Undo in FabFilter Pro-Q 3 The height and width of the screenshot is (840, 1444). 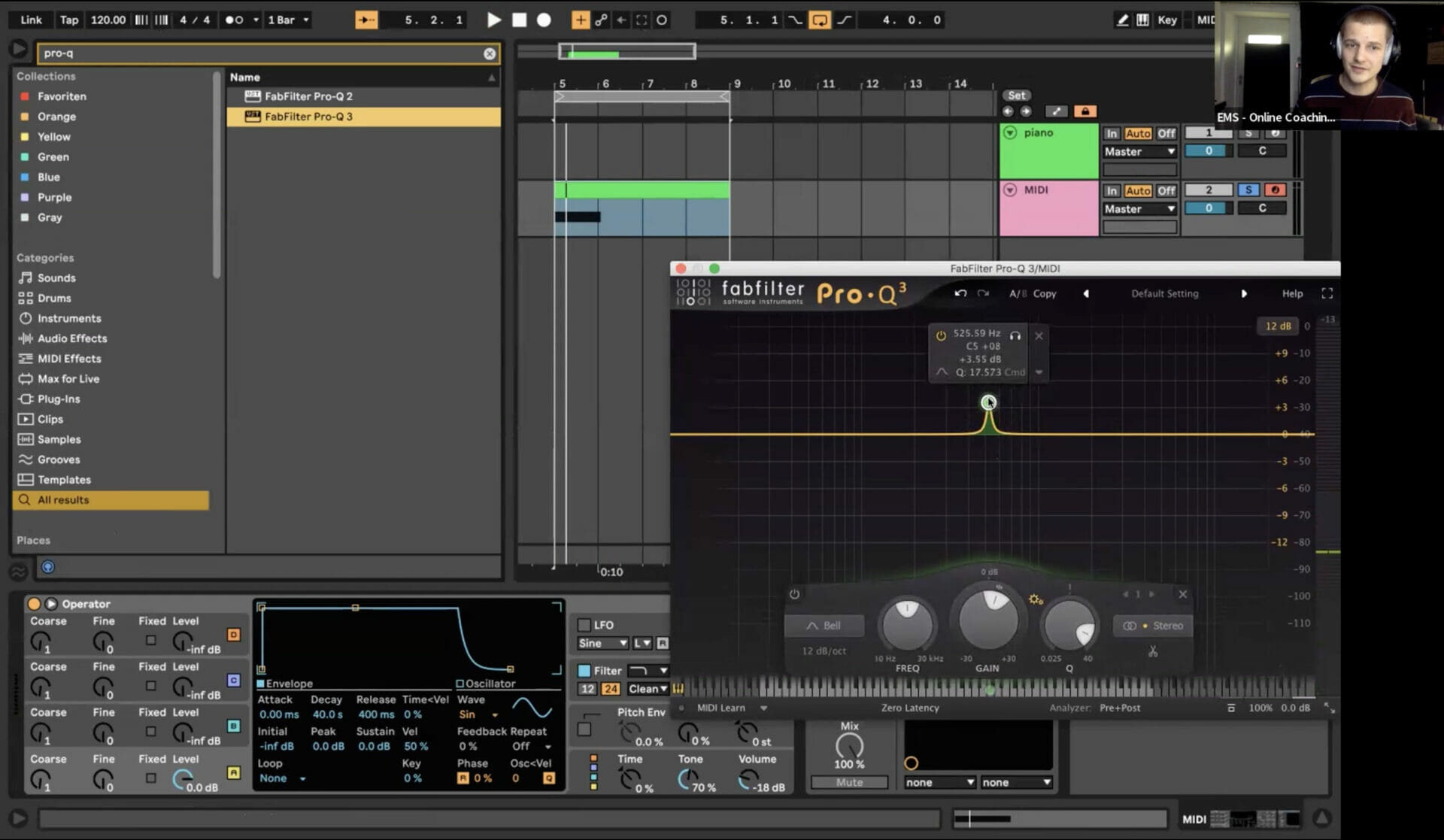[x=960, y=294]
